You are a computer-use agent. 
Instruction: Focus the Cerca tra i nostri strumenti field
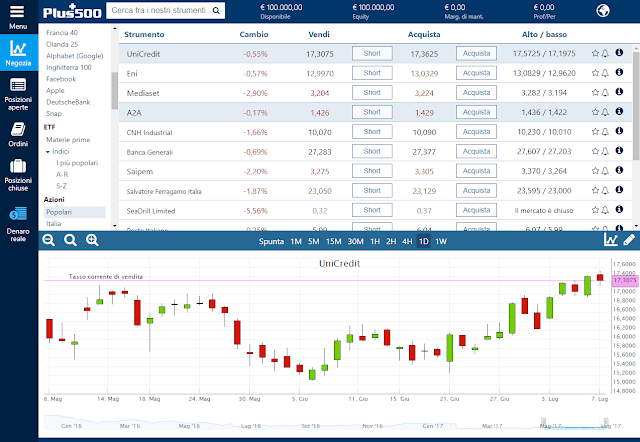click(159, 11)
